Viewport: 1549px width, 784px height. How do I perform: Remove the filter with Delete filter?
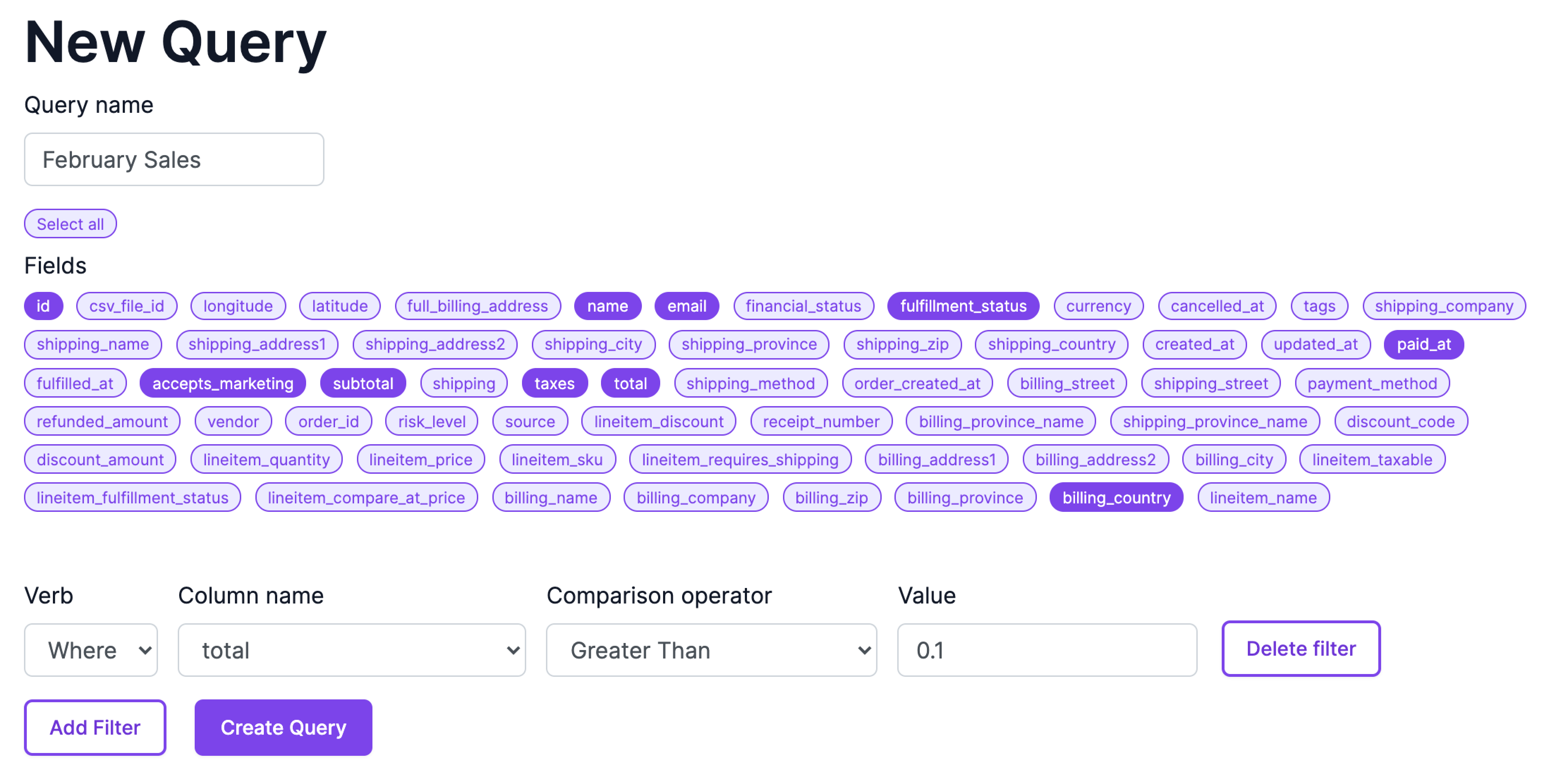point(1301,649)
